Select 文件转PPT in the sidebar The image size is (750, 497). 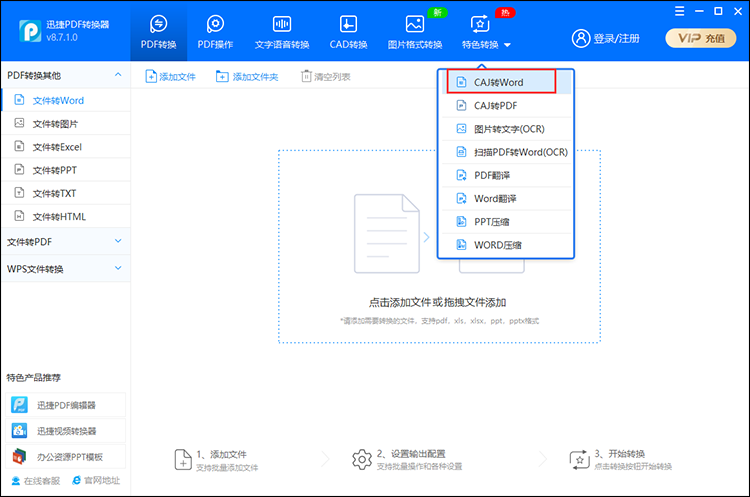[x=66, y=170]
